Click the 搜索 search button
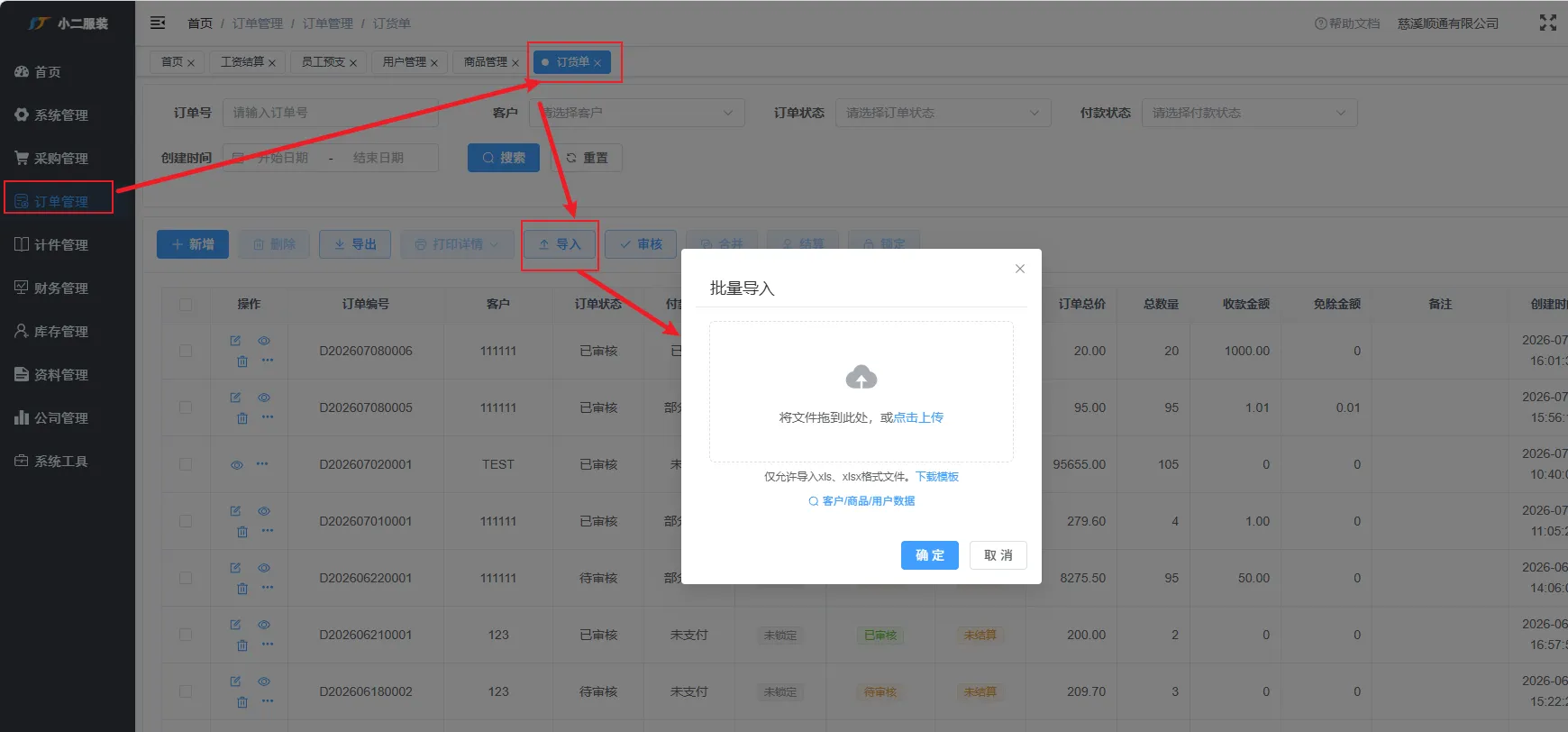The image size is (1568, 732). [504, 158]
